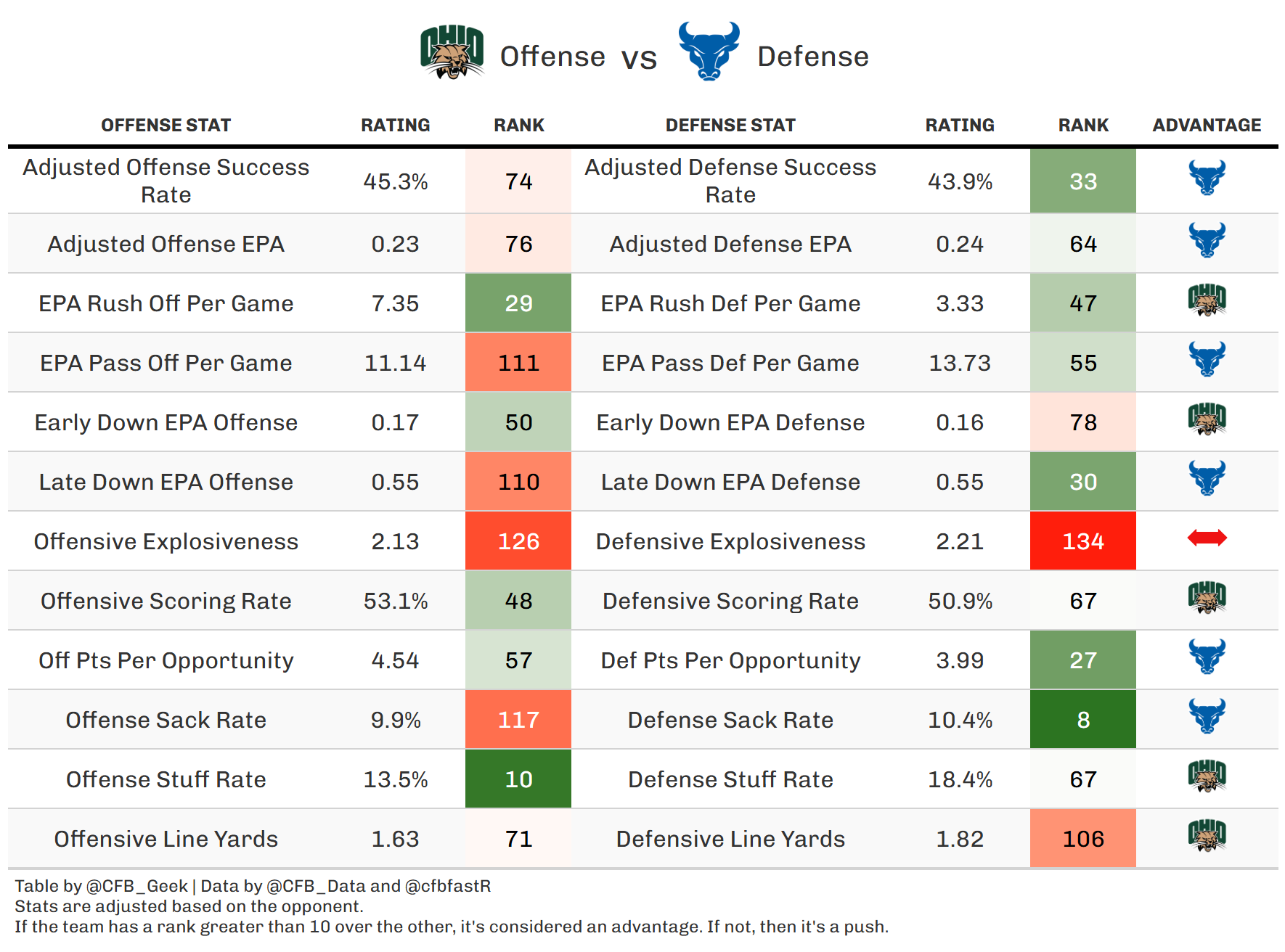Click the red push arrow in Explosiveness row
This screenshot has height=952, width=1285.
point(1207,538)
